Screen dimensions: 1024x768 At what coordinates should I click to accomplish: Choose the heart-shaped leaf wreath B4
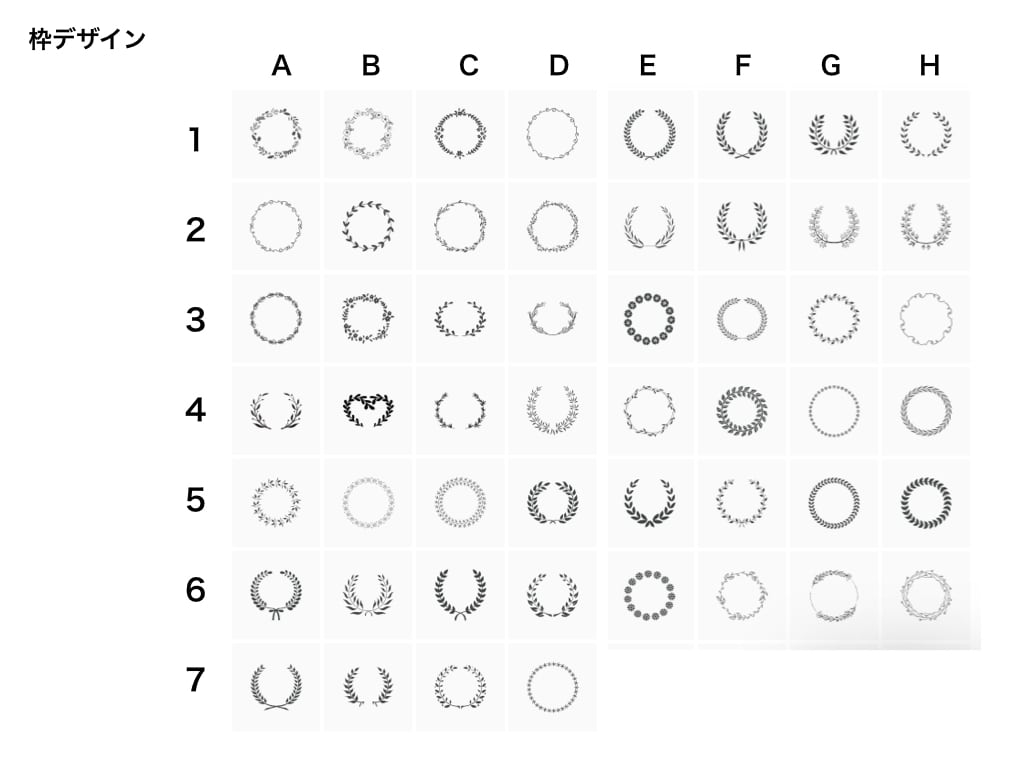pyautogui.click(x=368, y=410)
